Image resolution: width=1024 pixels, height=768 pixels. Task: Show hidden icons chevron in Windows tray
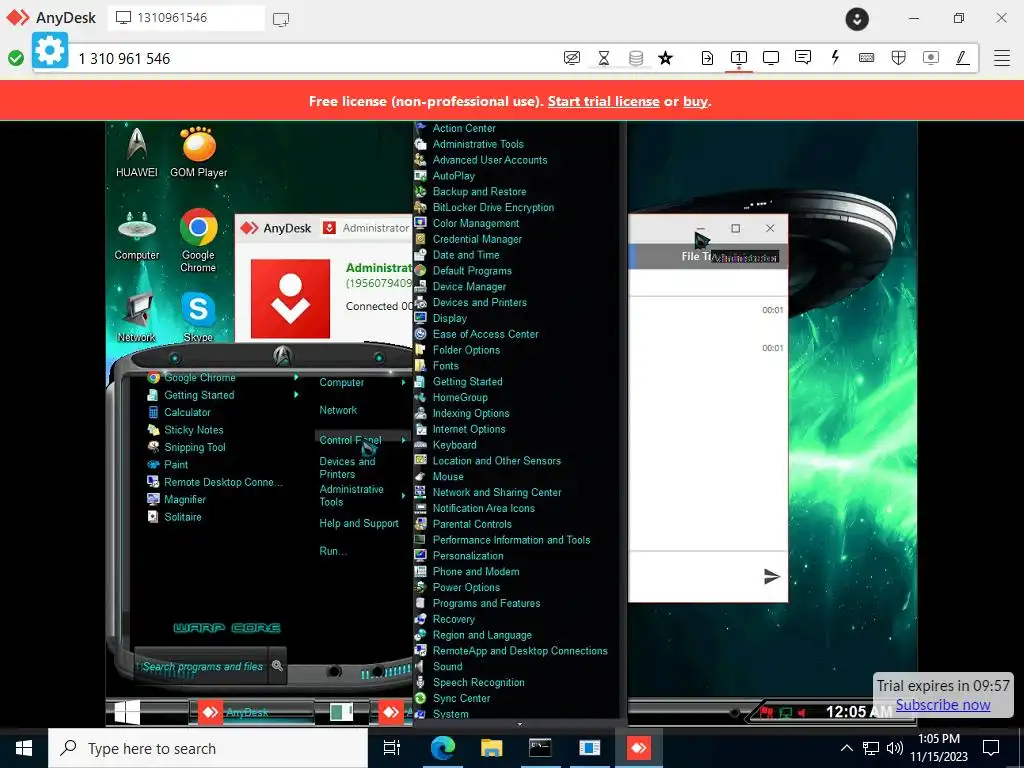point(846,748)
